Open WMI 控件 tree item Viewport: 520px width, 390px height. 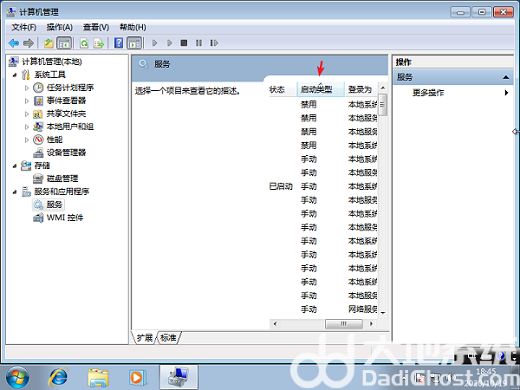[65, 217]
